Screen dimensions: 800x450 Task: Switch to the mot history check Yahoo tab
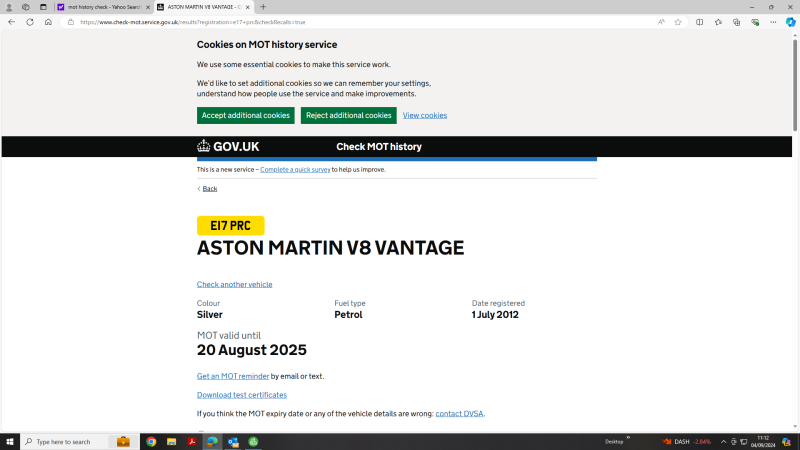[104, 7]
